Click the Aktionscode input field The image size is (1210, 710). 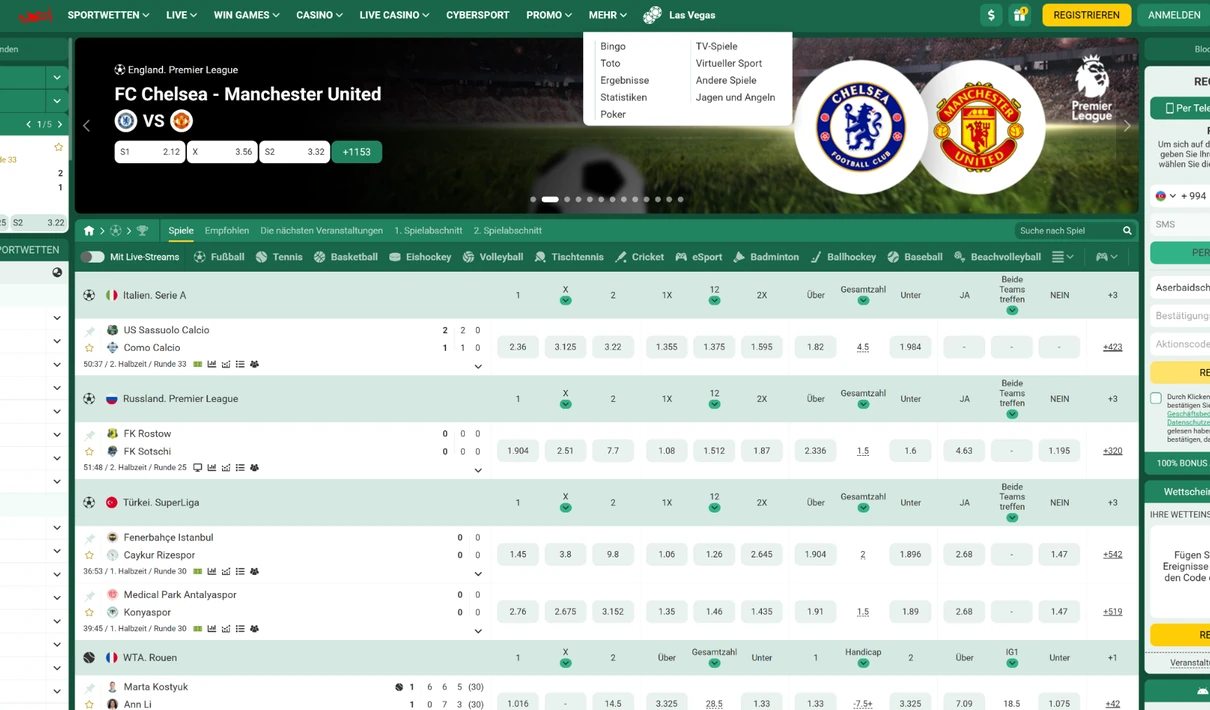click(1180, 344)
